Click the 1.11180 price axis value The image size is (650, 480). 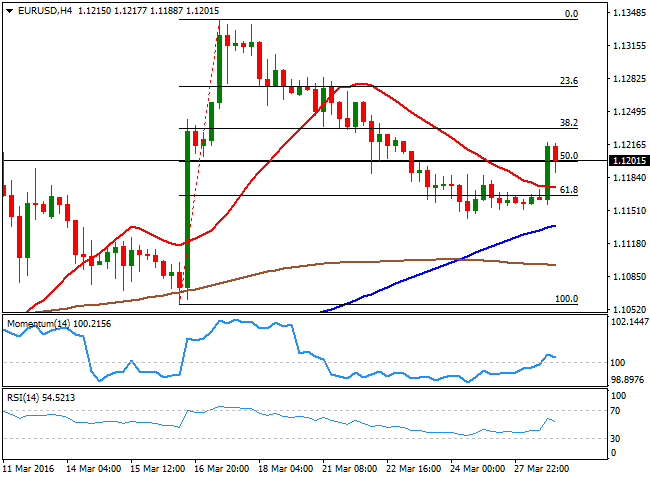click(629, 244)
